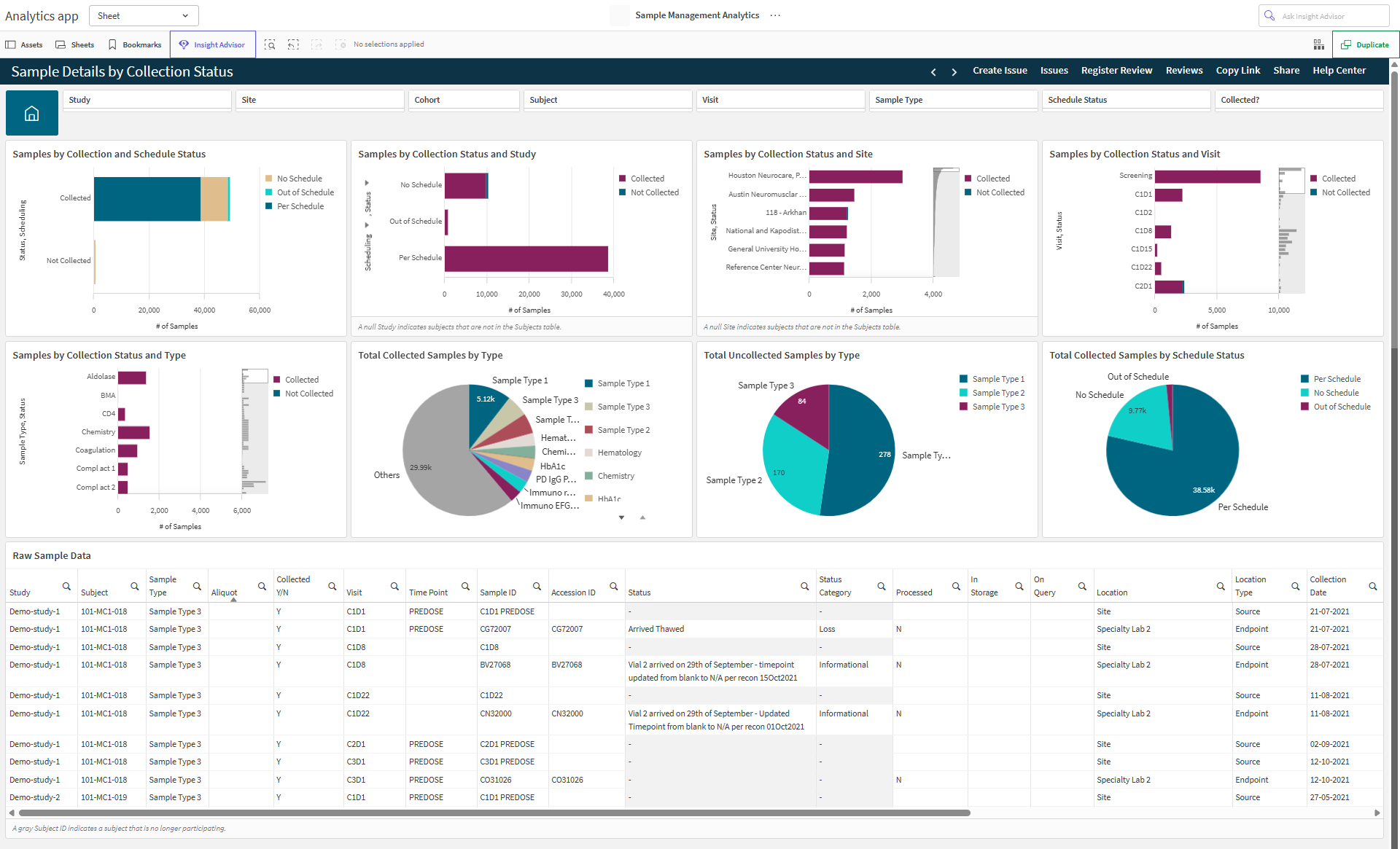Viewport: 1400px width, 849px height.
Task: Click Ask Insight Advisor search field
Action: pyautogui.click(x=1323, y=16)
